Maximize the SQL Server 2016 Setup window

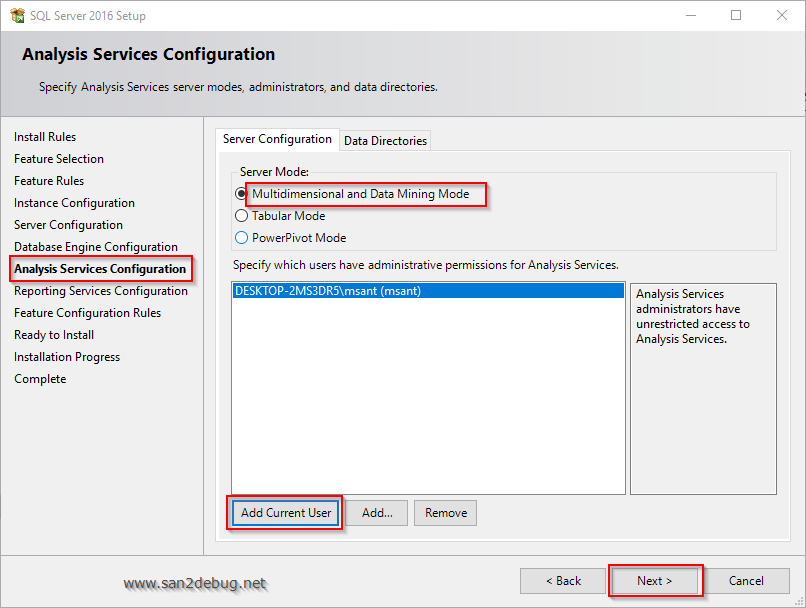click(736, 15)
